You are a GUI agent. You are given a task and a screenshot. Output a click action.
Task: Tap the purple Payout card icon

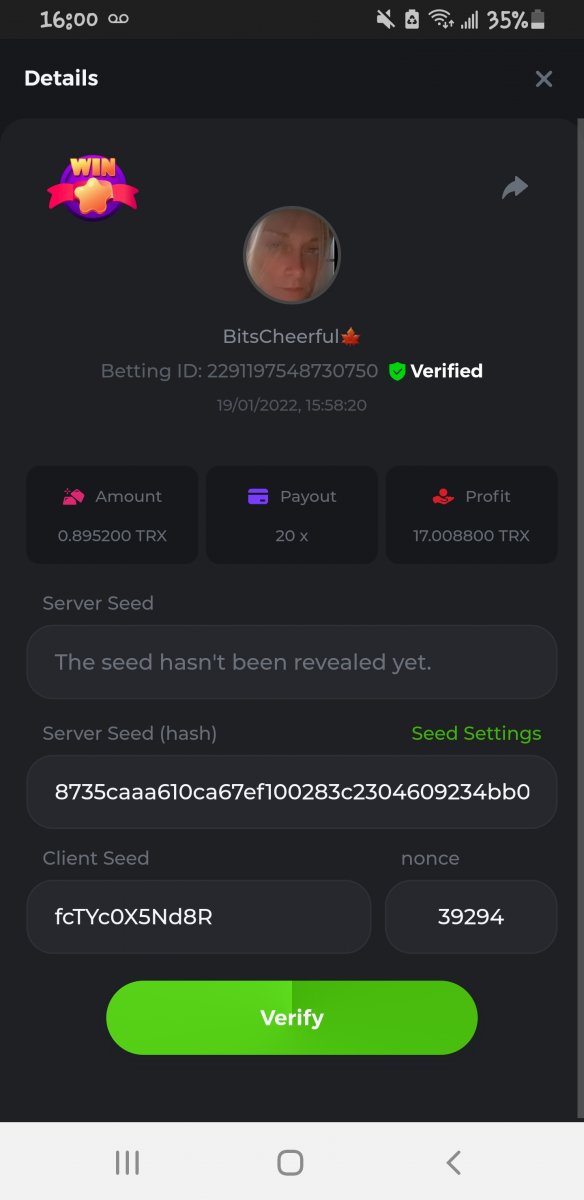(x=258, y=496)
